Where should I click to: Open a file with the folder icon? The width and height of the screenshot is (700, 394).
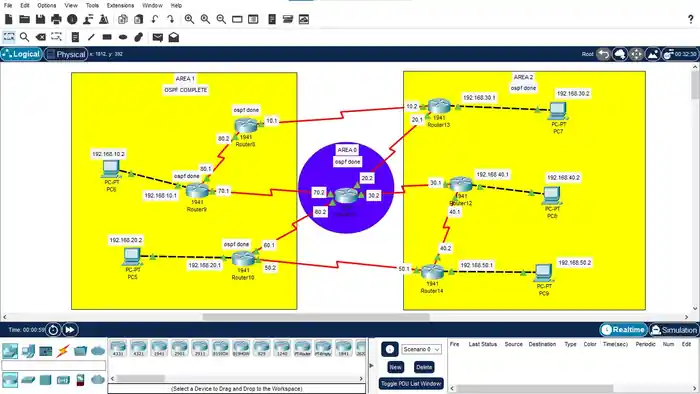click(24, 19)
